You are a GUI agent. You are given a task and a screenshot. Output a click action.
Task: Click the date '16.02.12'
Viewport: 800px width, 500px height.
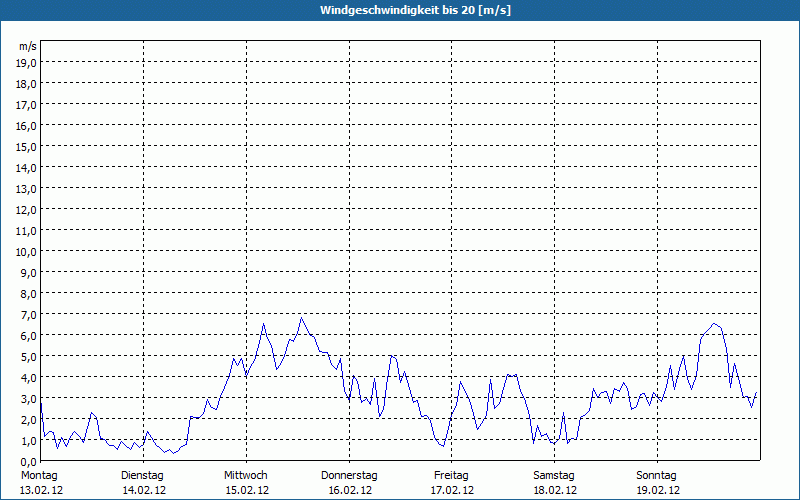click(x=351, y=490)
